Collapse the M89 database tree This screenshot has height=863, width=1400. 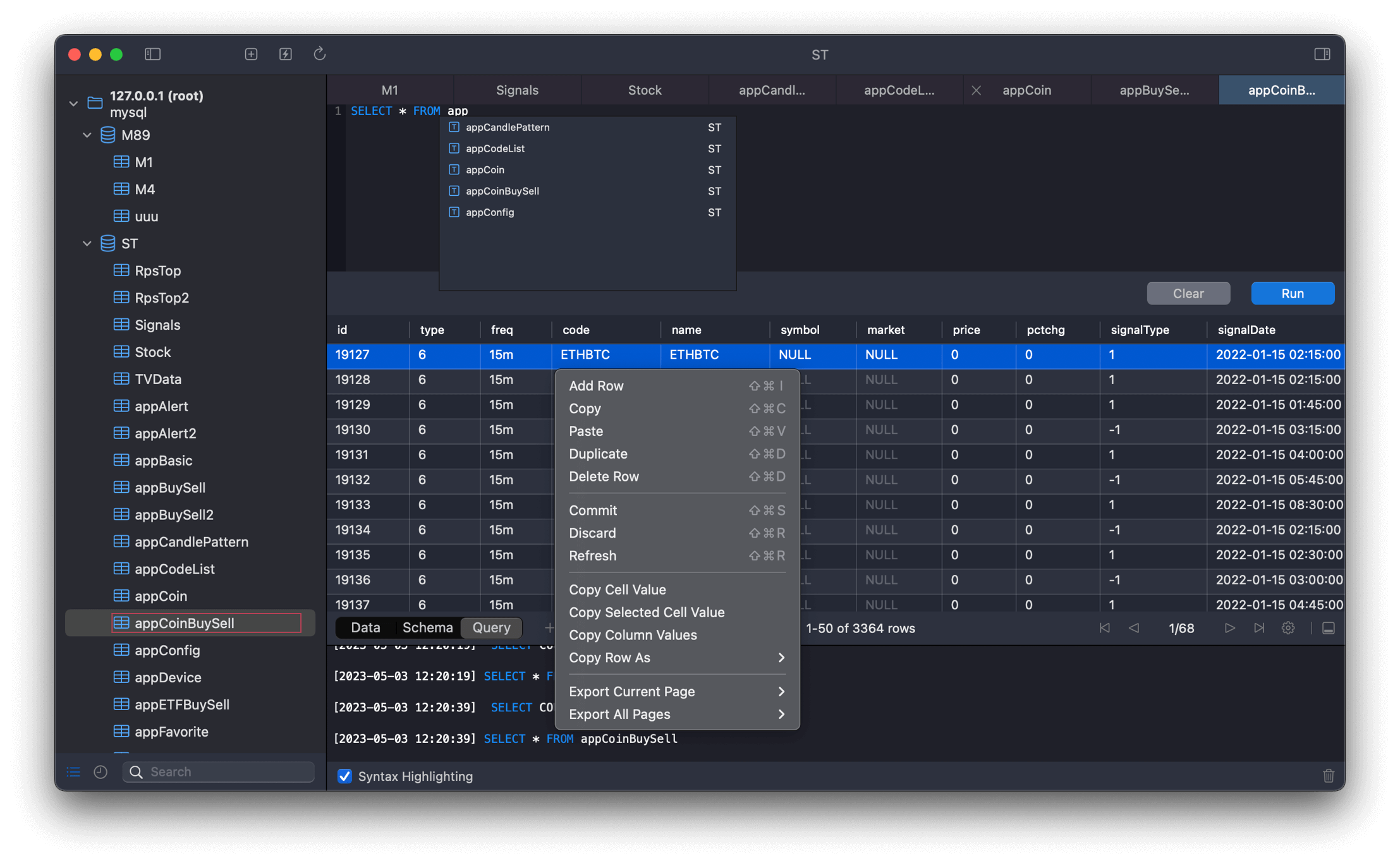coord(87,135)
